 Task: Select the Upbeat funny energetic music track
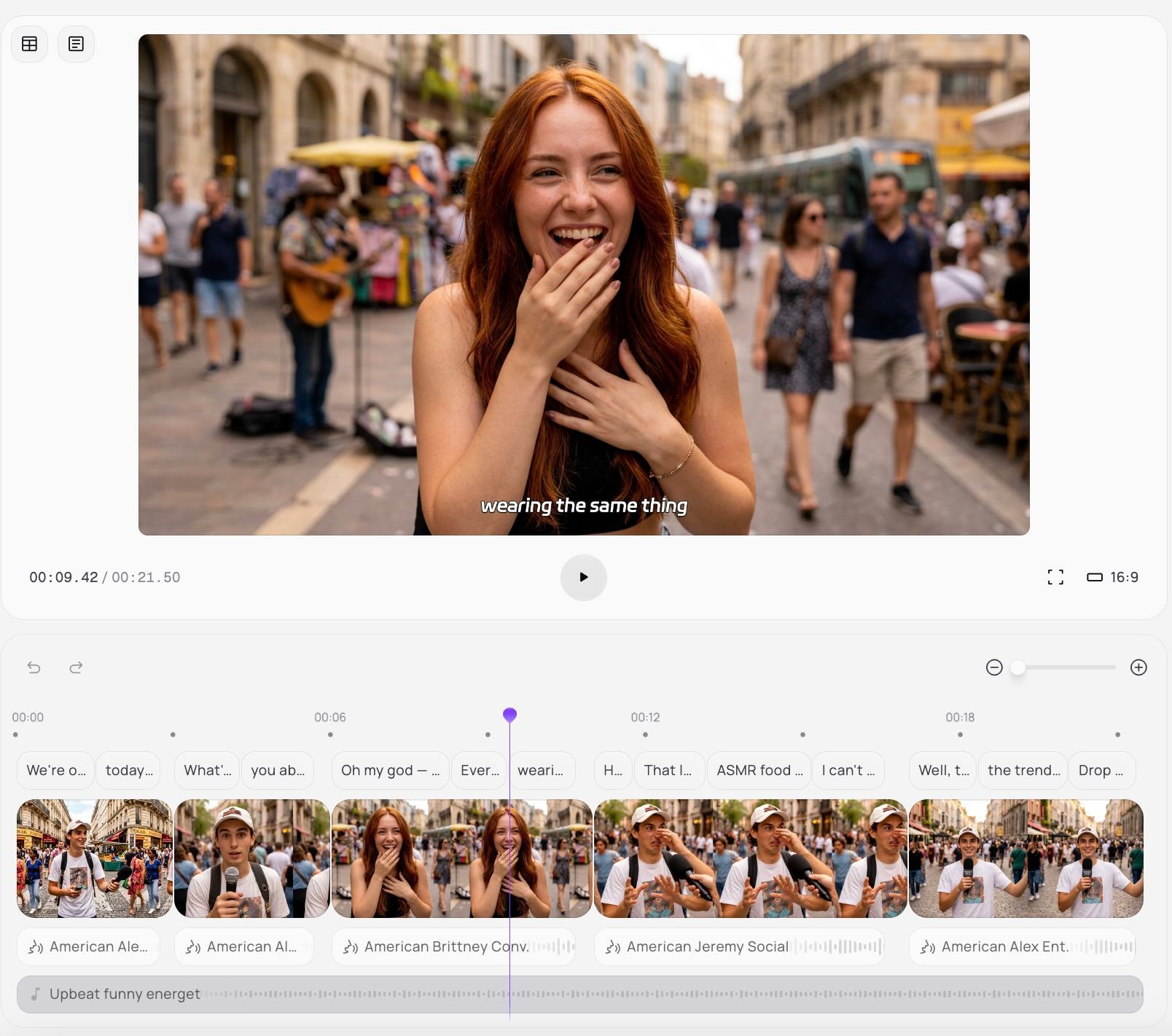[x=579, y=994]
